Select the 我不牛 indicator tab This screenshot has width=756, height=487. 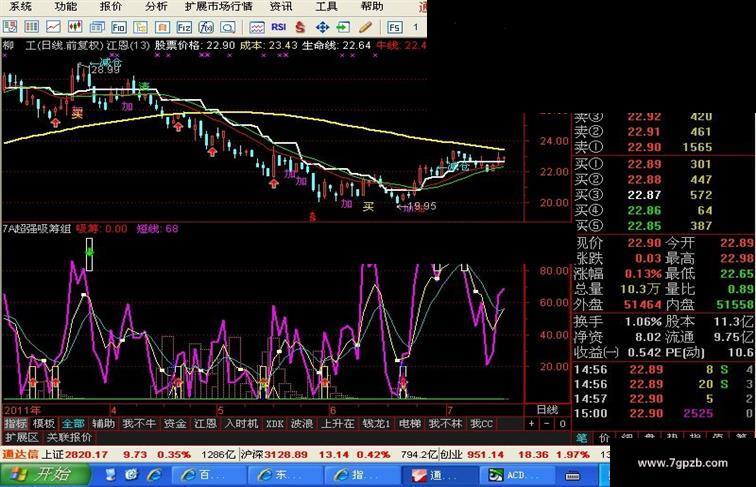click(x=139, y=423)
